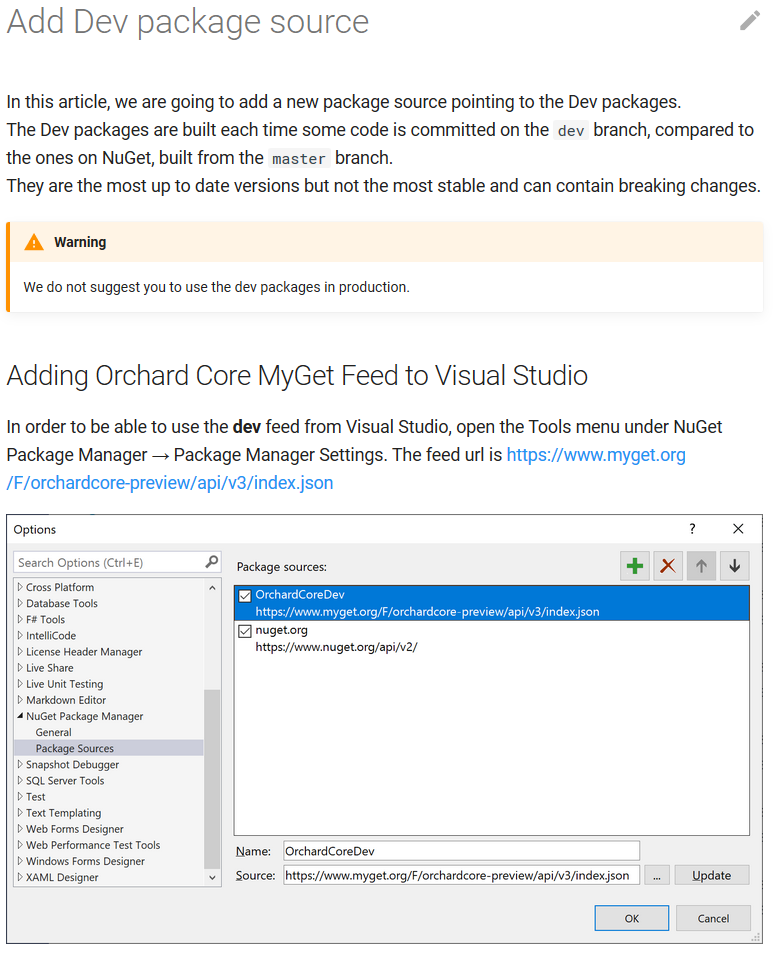Select Text Templating tree item
The height and width of the screenshot is (956, 776).
(x=63, y=813)
